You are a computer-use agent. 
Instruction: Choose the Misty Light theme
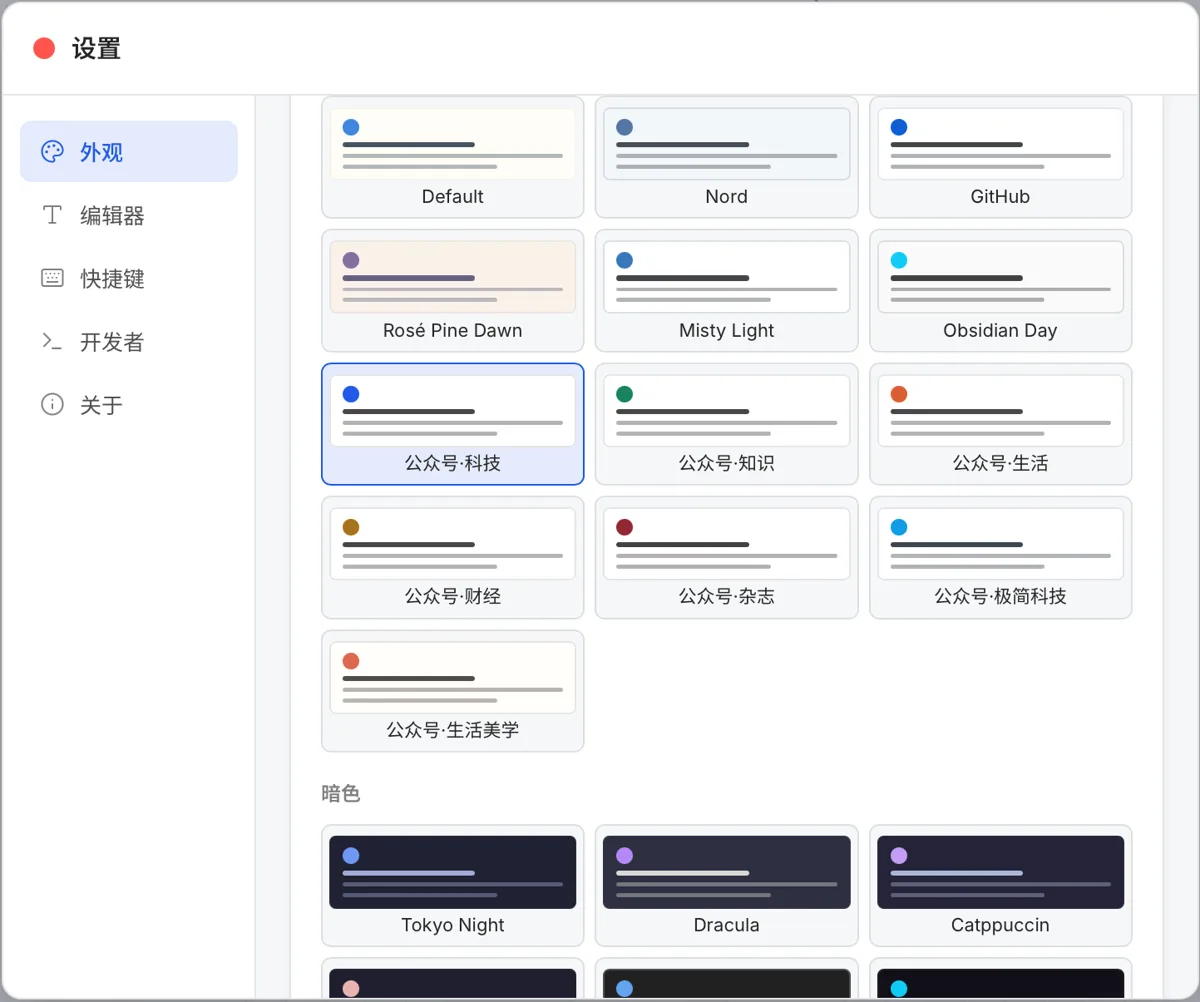point(727,290)
